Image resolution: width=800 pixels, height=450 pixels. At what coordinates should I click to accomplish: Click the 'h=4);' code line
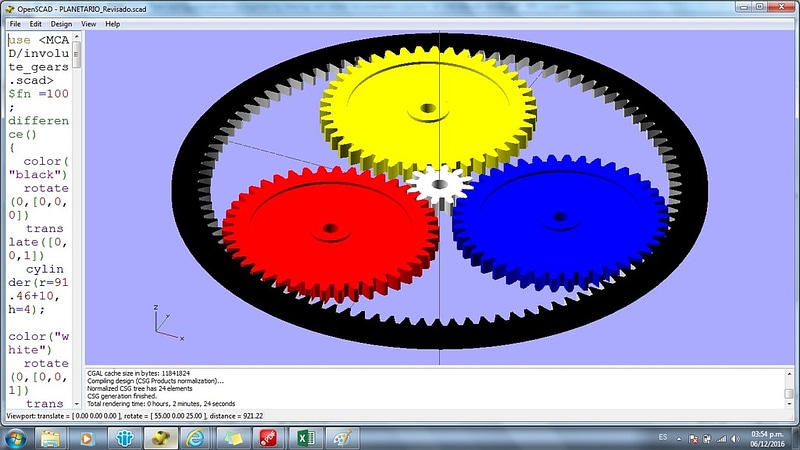[x=27, y=309]
